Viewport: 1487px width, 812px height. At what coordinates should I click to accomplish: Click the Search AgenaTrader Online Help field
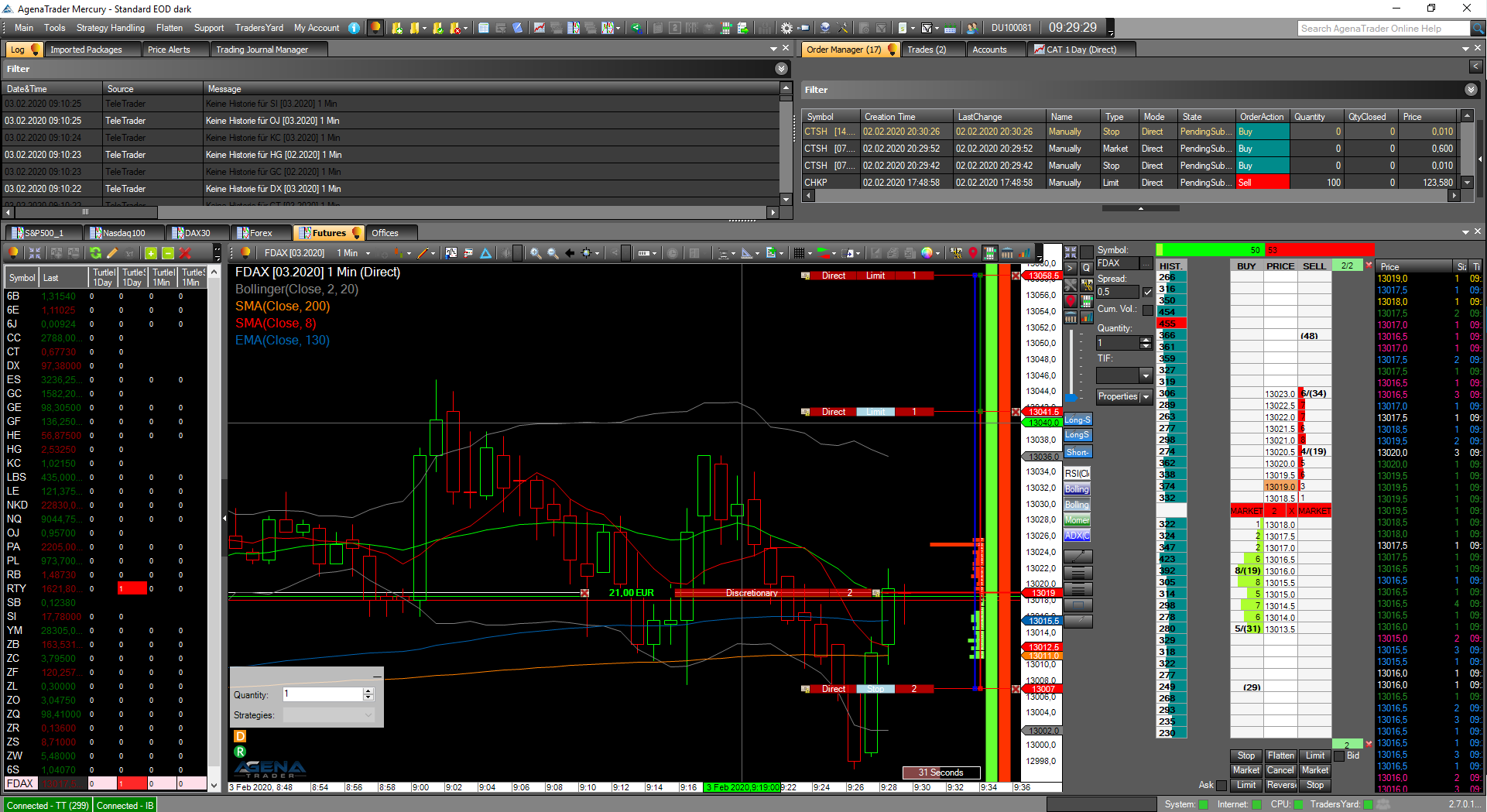(x=1383, y=29)
